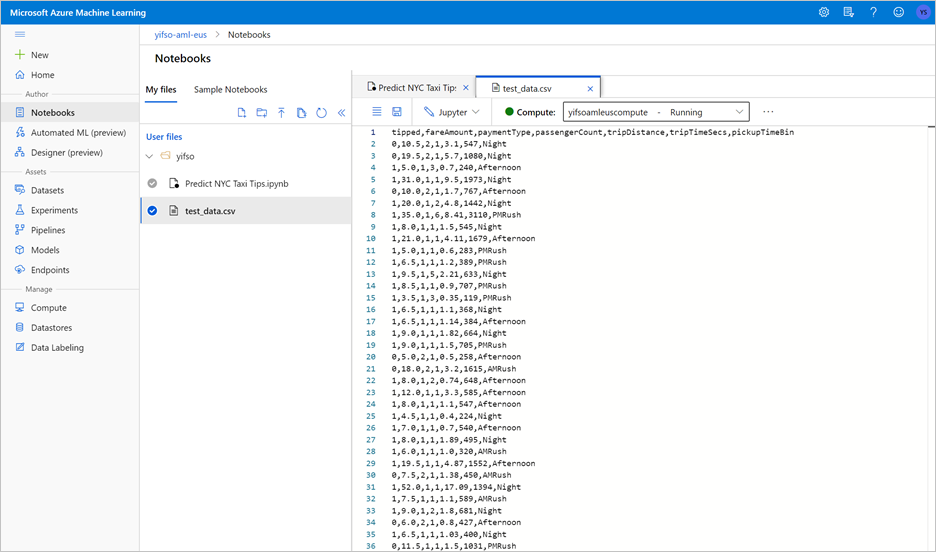Click the more options ellipsis in toolbar
Screen dimensions: 936x552
(768, 112)
